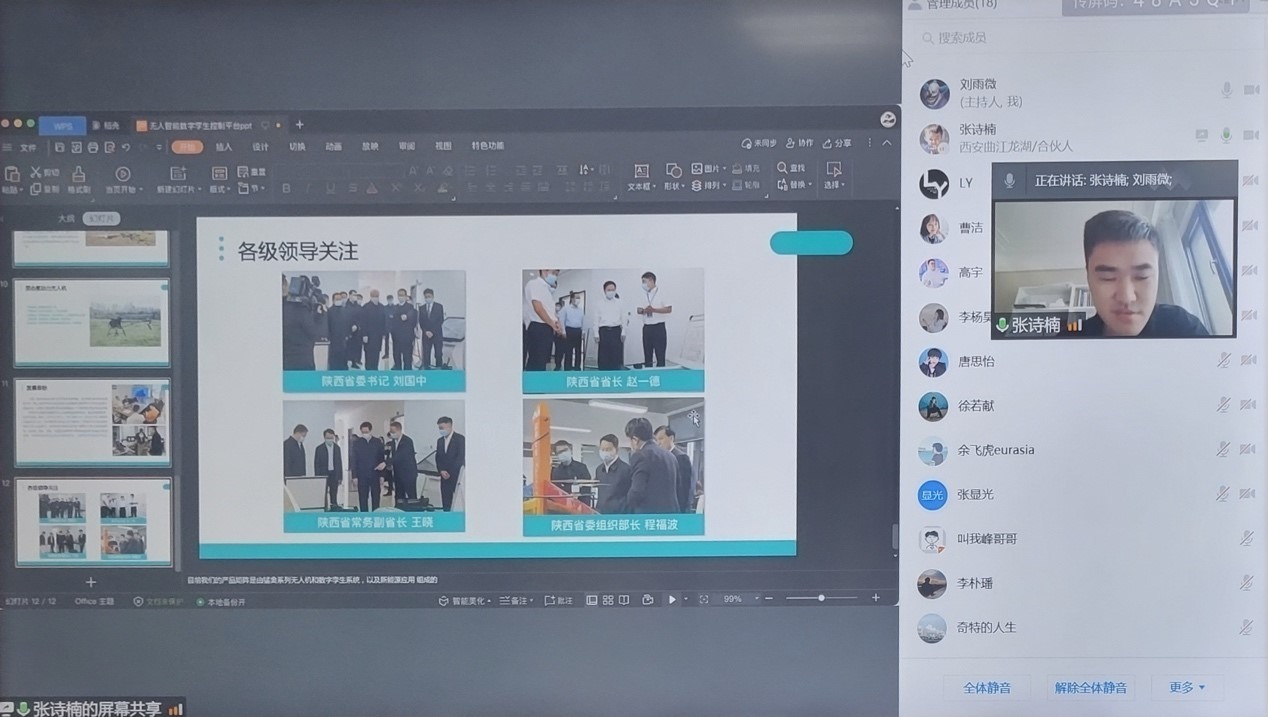Click the 查找 (find) magnifier icon
This screenshot has height=717, width=1268.
pos(782,168)
